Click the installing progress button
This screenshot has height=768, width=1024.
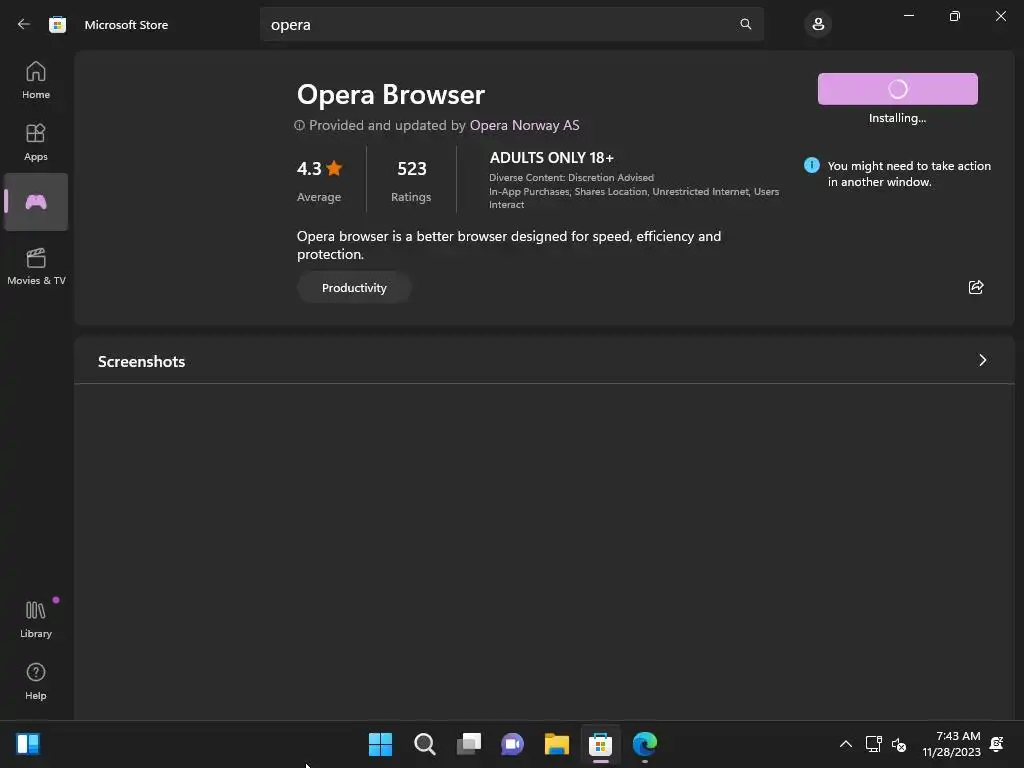(x=897, y=89)
